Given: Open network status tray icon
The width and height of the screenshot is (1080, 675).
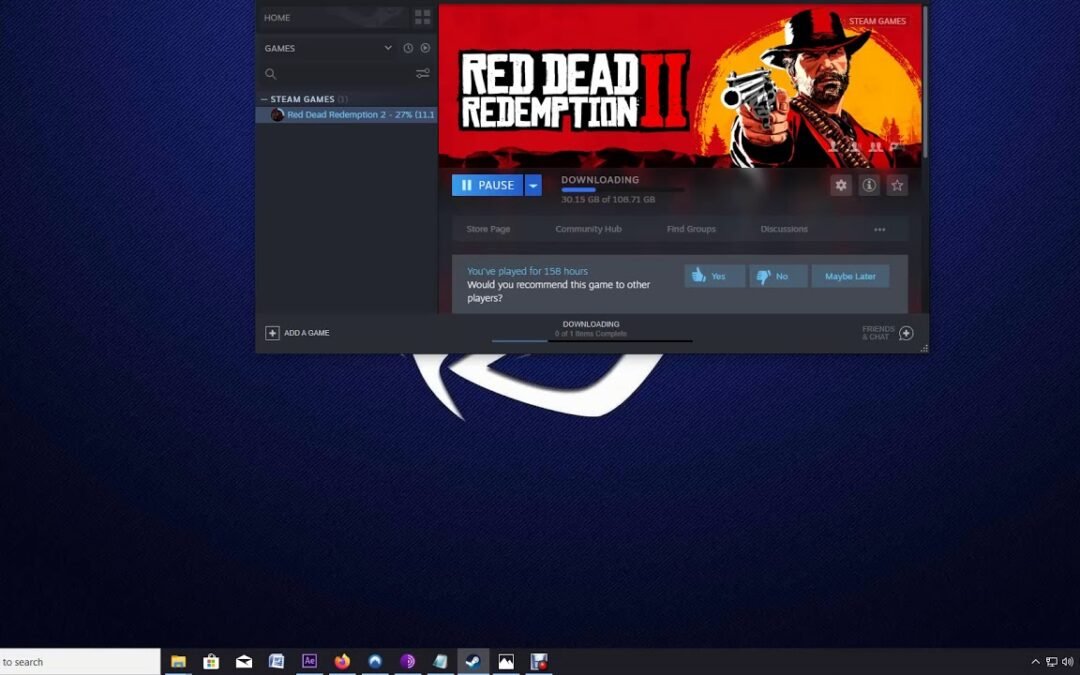Looking at the screenshot, I should (1051, 662).
